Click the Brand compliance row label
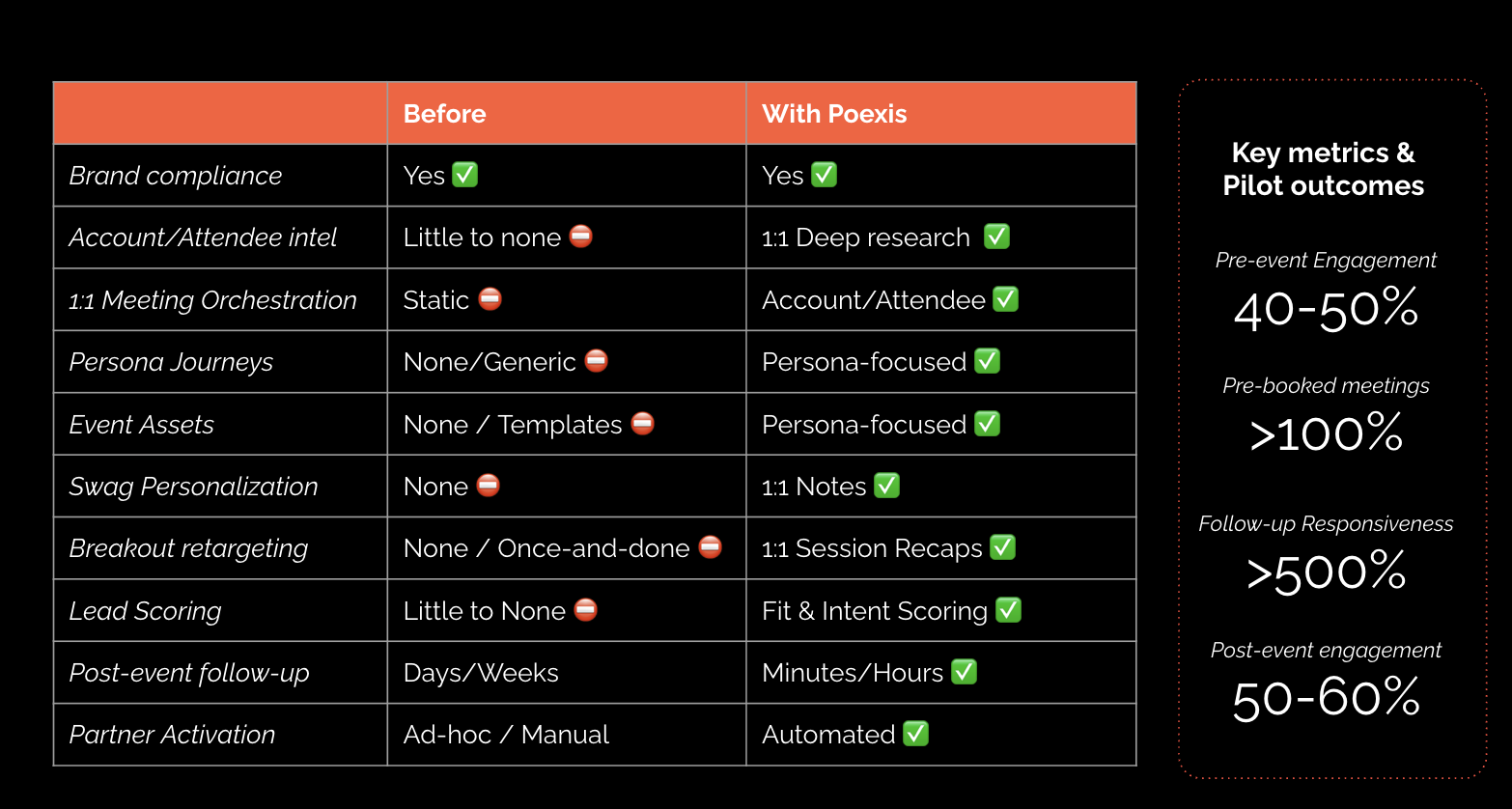 (x=176, y=176)
